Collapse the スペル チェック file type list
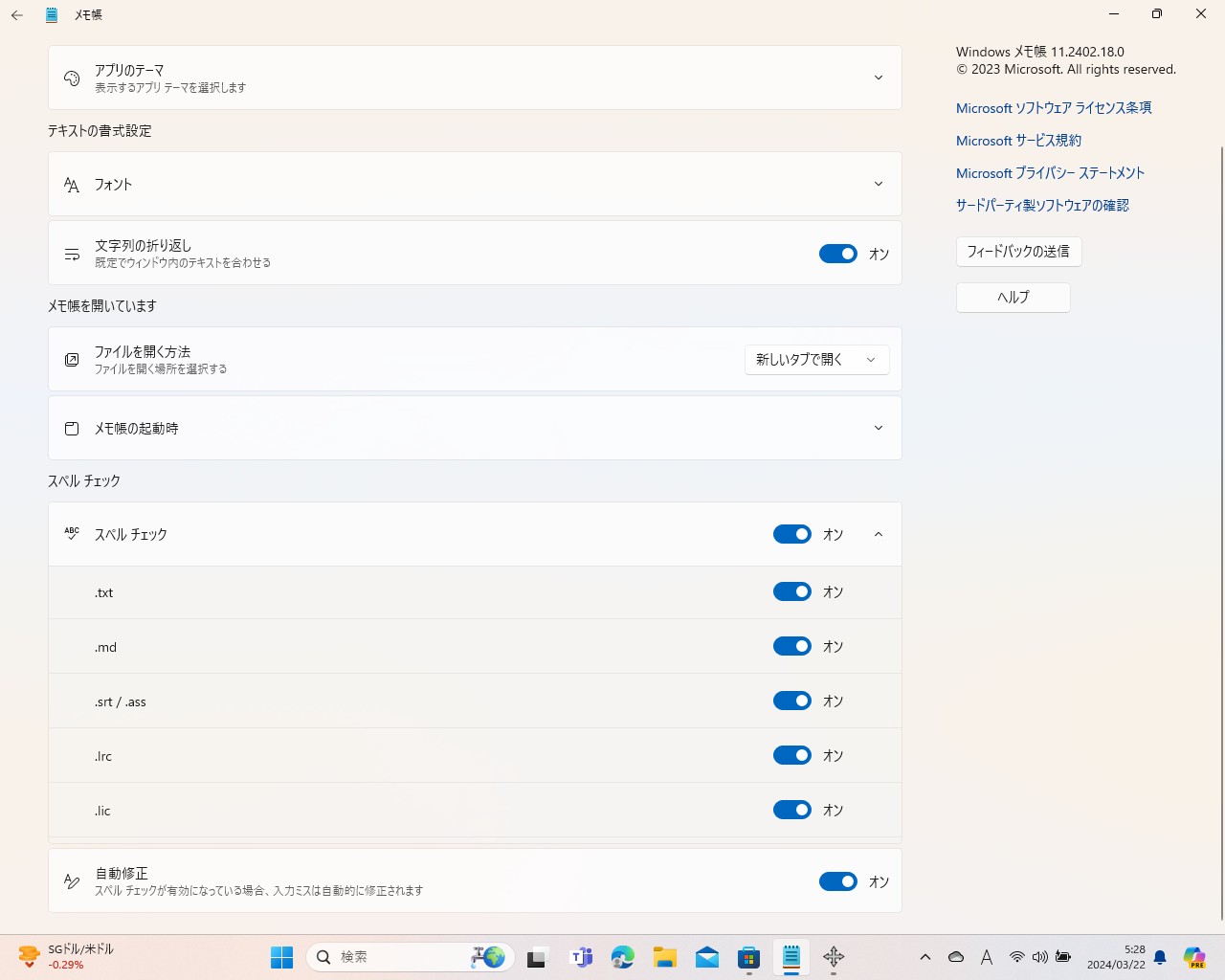Viewport: 1225px width, 980px height. pos(879,534)
